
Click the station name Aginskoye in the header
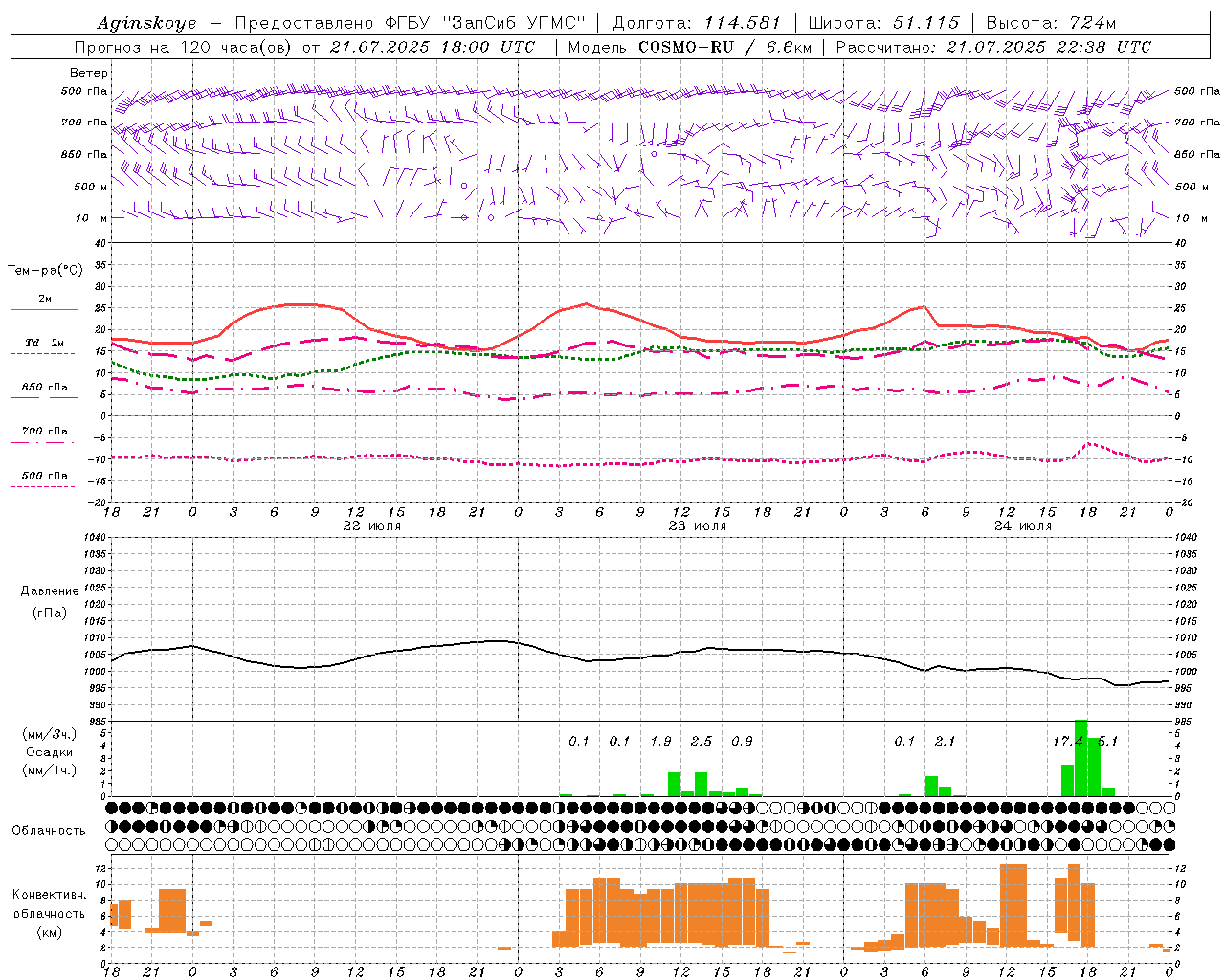click(x=146, y=24)
